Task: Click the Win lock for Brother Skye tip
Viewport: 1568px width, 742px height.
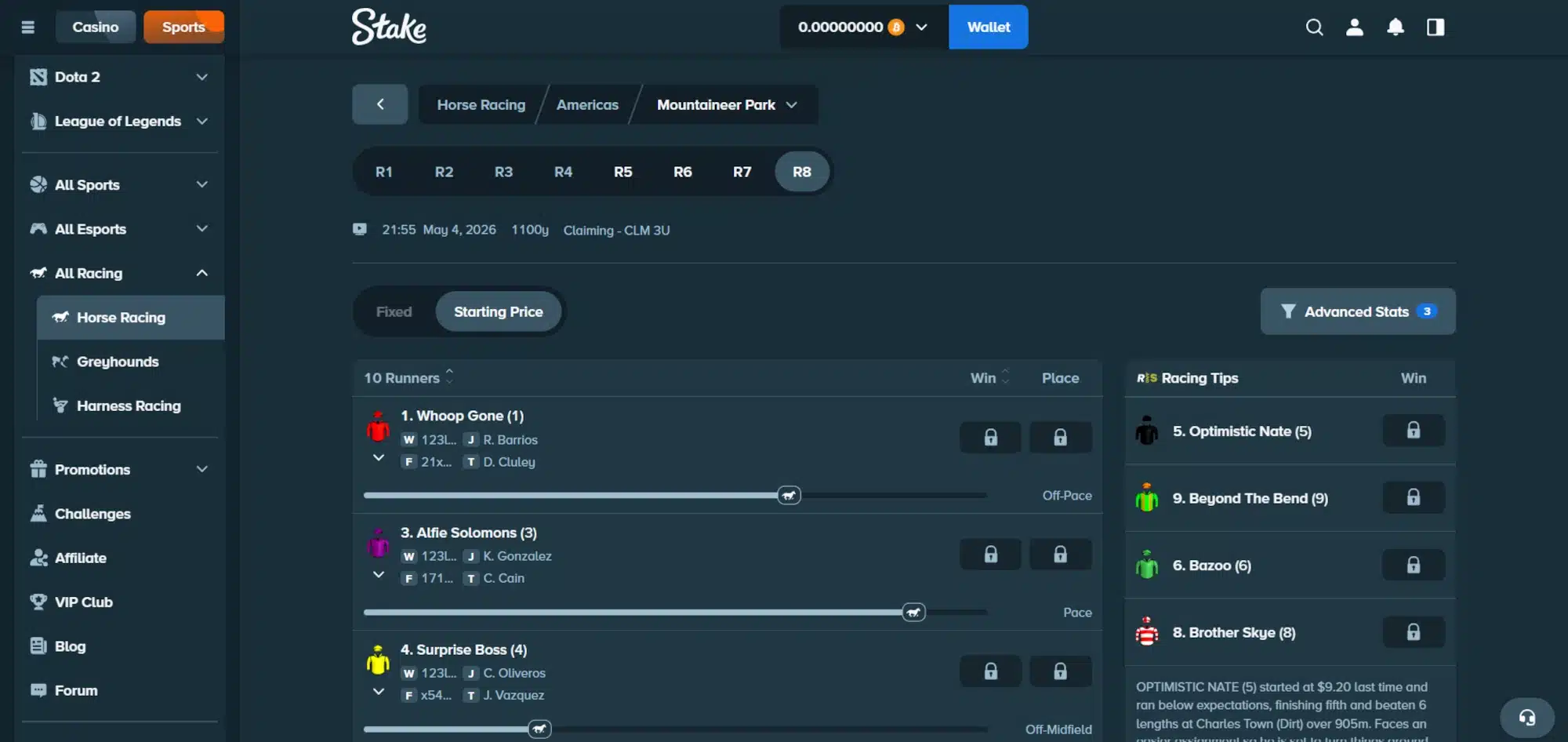Action: coord(1414,631)
